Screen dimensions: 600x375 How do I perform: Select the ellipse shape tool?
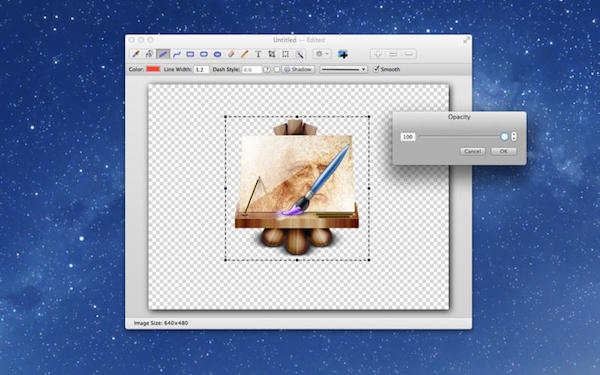[x=217, y=54]
